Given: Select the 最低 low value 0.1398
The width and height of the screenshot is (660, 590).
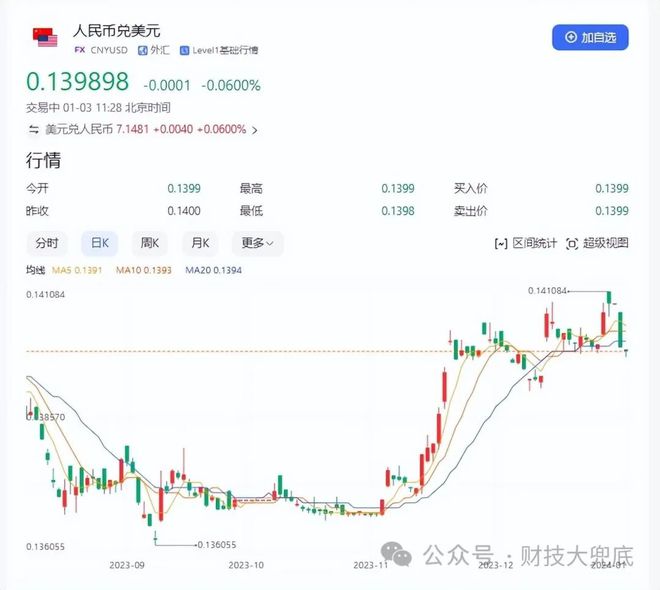Looking at the screenshot, I should pyautogui.click(x=398, y=211).
